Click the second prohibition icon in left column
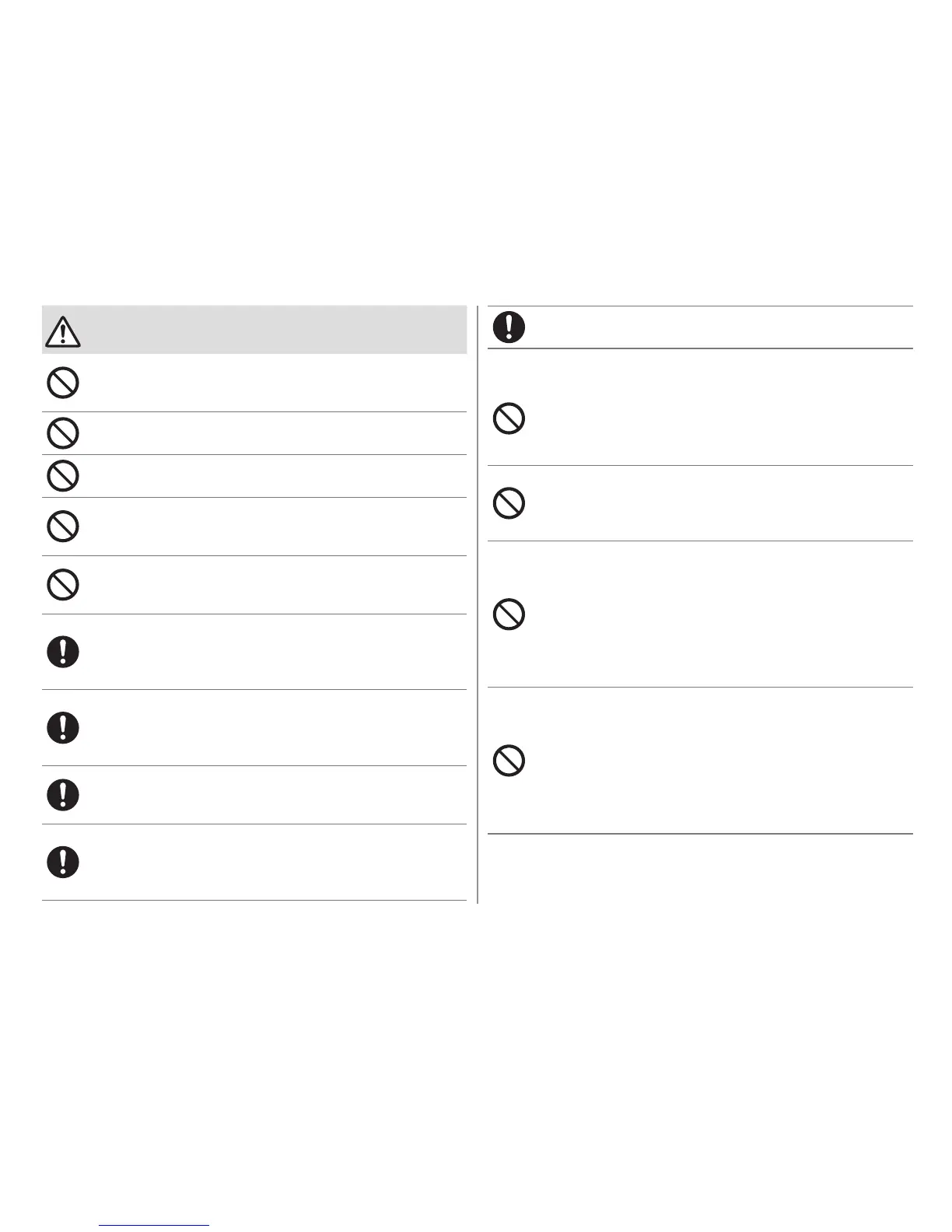Viewport: 952px width, 1232px height. point(63,433)
